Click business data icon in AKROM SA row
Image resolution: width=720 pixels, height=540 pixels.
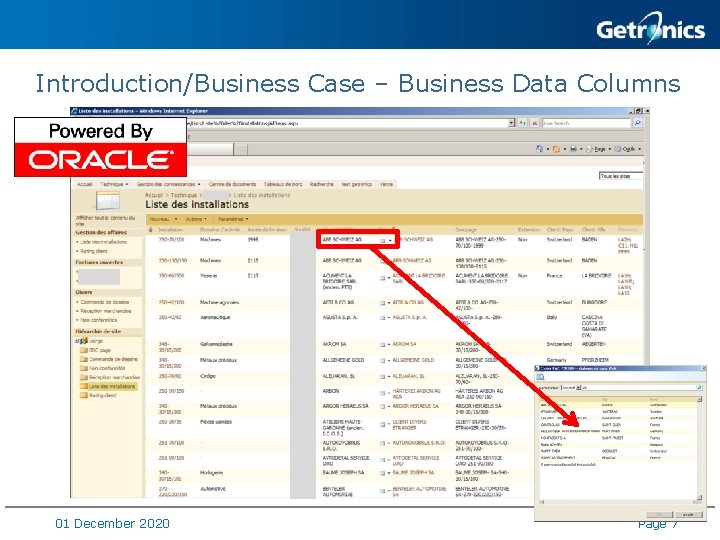(382, 345)
